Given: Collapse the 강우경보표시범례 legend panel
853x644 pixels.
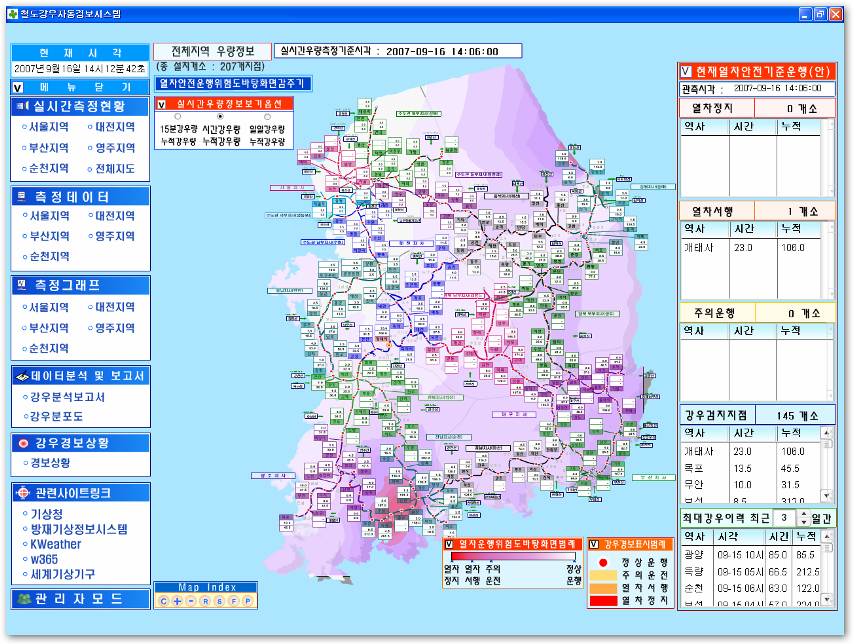Looking at the screenshot, I should click(595, 544).
